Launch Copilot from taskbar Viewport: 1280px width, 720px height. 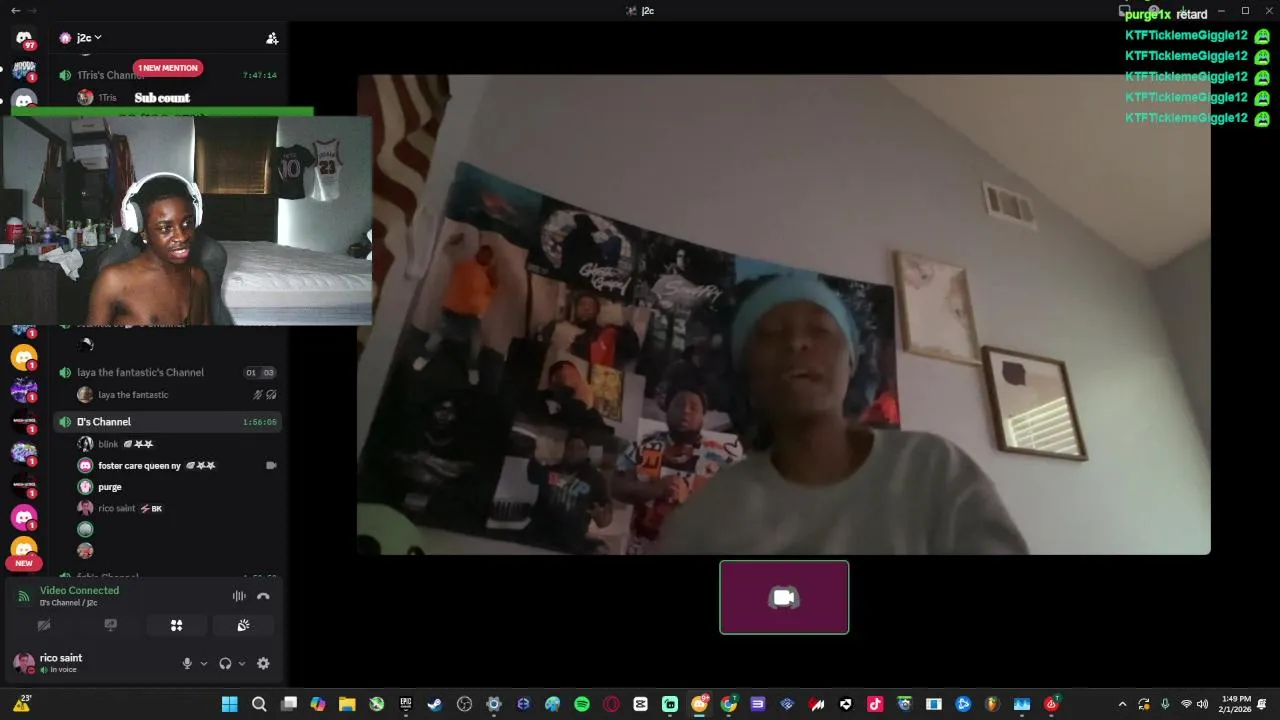click(318, 704)
